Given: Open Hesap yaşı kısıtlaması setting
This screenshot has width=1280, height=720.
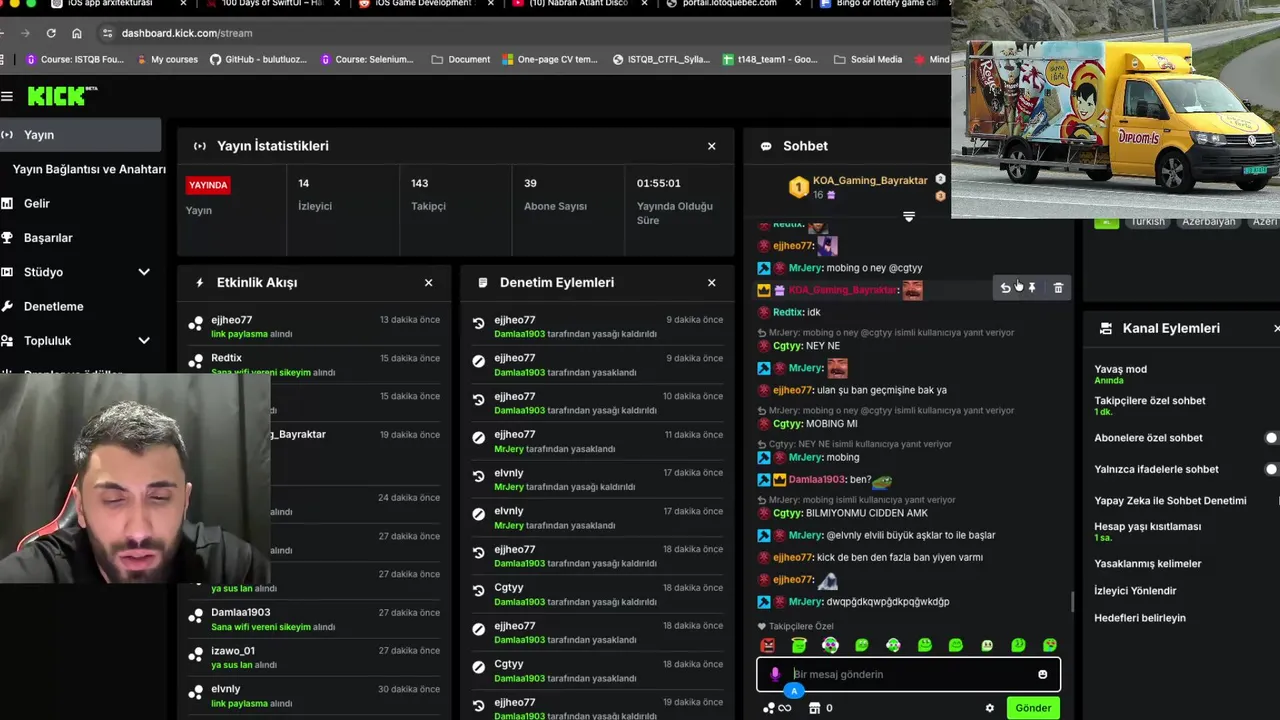Looking at the screenshot, I should tap(1148, 531).
